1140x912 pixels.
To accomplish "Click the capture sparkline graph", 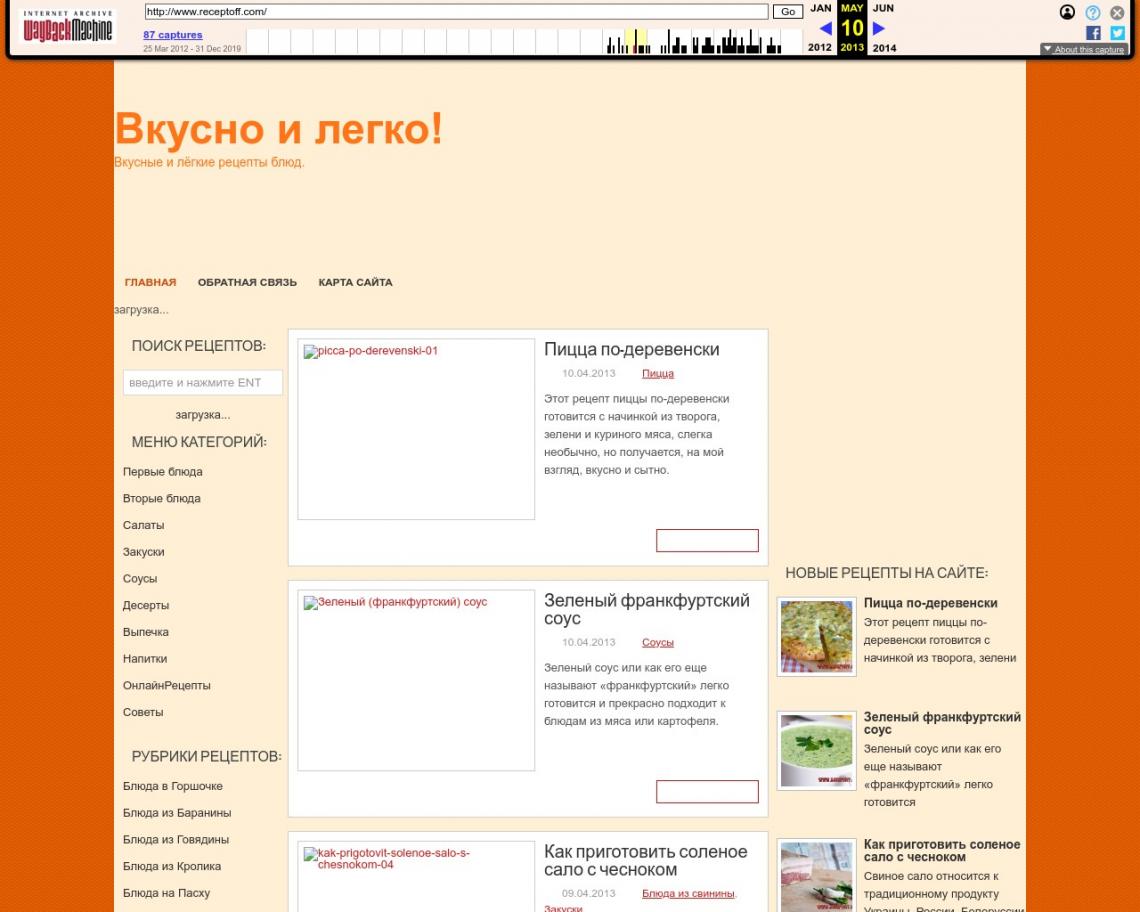I will [x=524, y=41].
